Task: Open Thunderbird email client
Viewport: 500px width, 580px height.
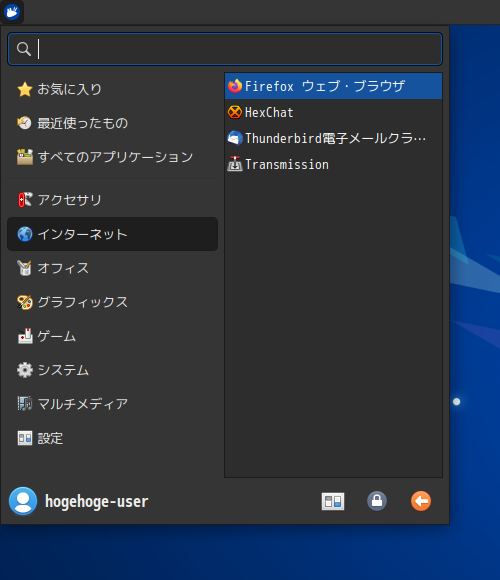Action: (x=333, y=138)
